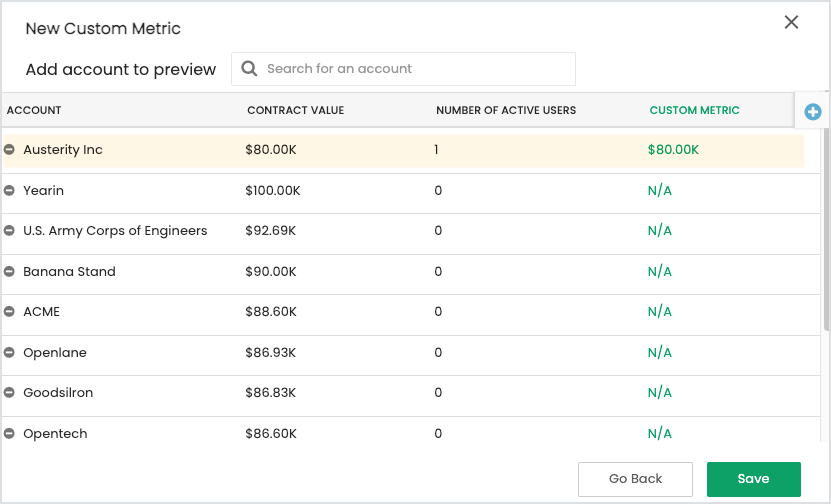
Task: Click Yearin's N/A custom metric value
Action: 659,190
